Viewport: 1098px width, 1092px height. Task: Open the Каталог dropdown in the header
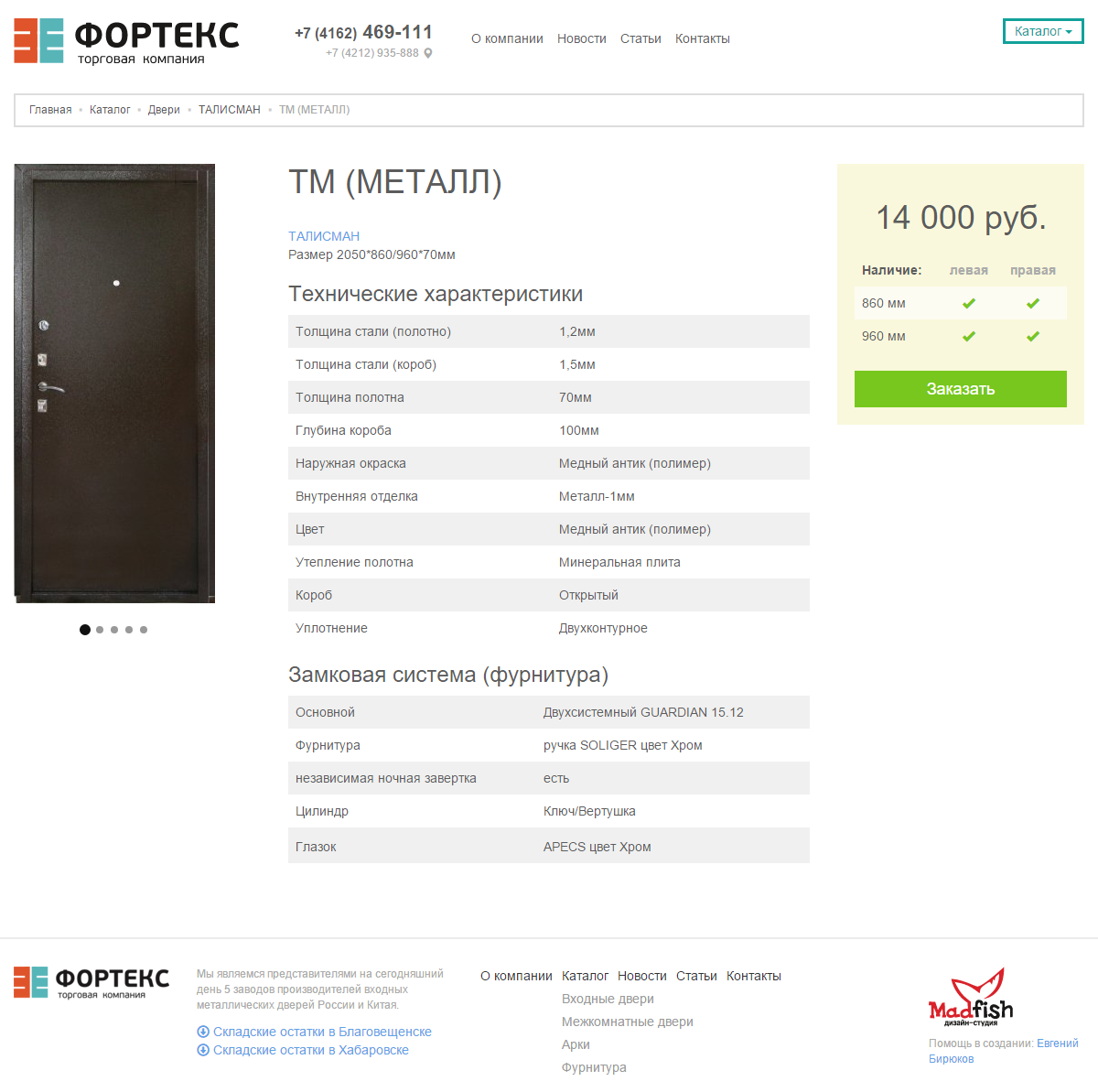[x=1043, y=31]
